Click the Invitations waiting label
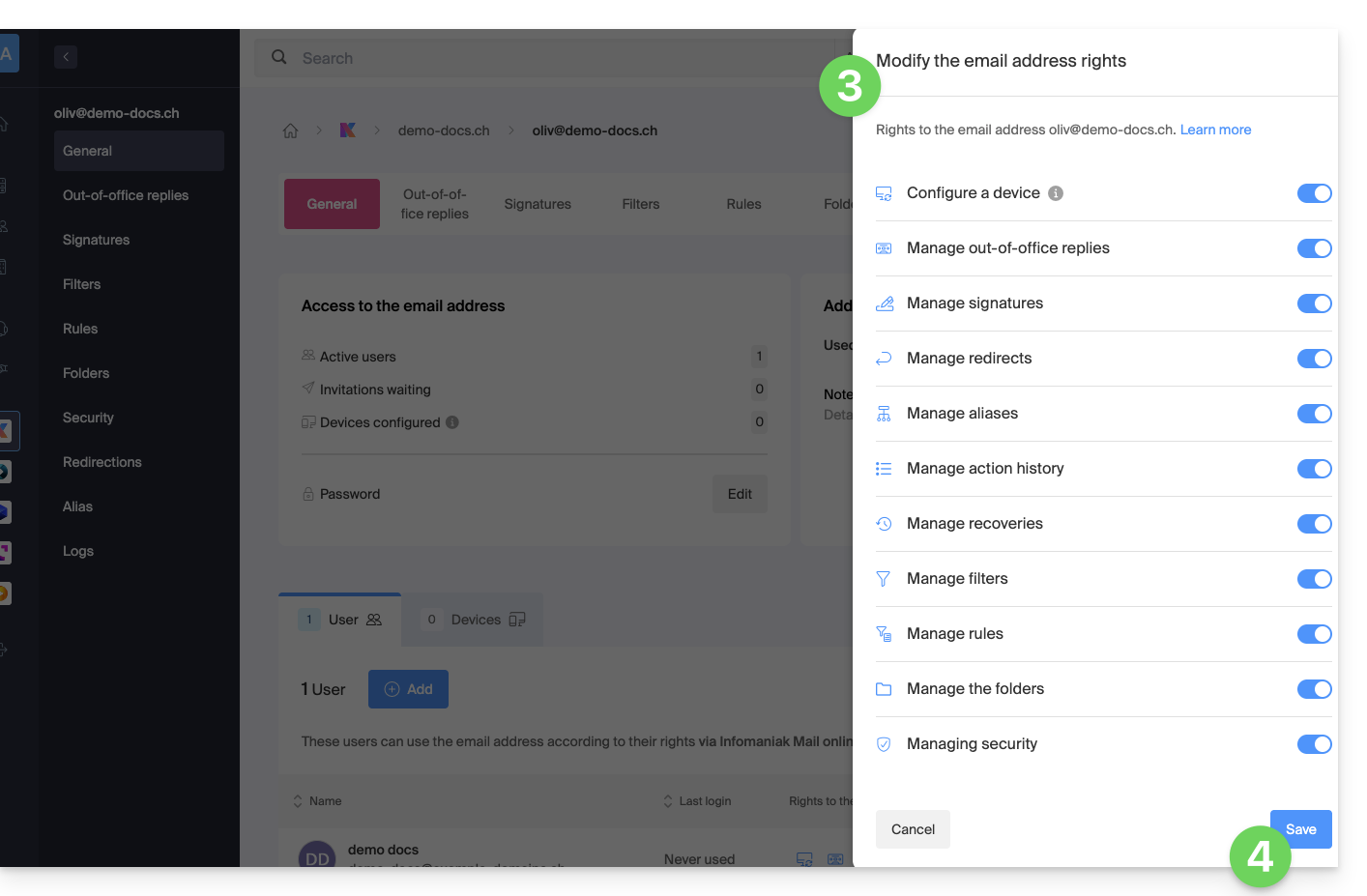Screen dimensions: 1367x896 point(375,390)
